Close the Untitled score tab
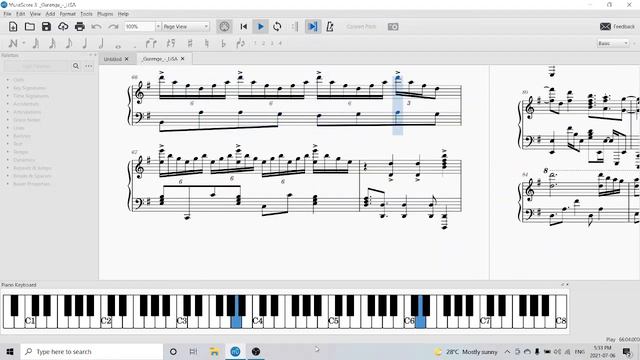 pos(127,59)
